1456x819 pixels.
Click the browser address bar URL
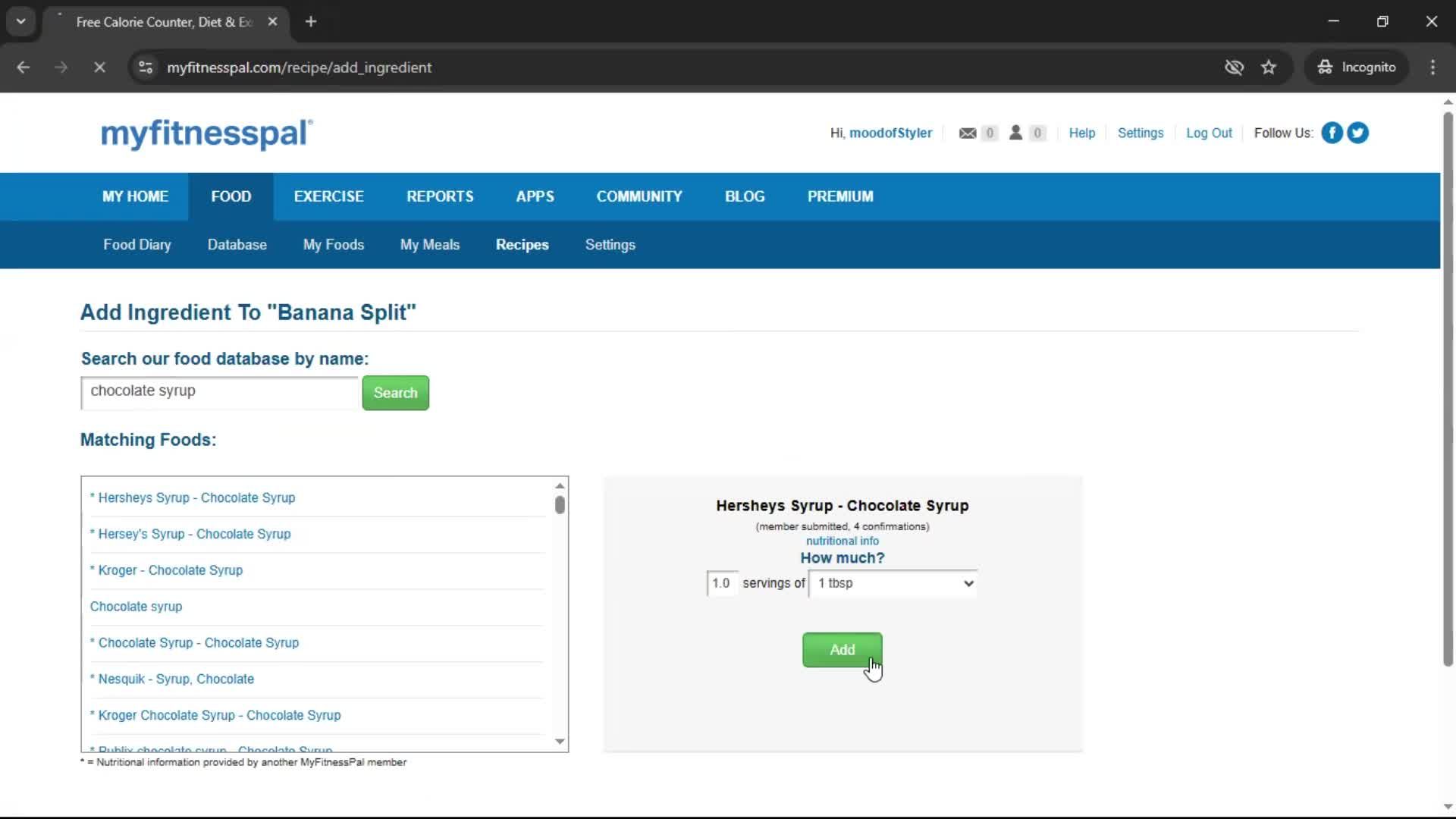(x=300, y=67)
